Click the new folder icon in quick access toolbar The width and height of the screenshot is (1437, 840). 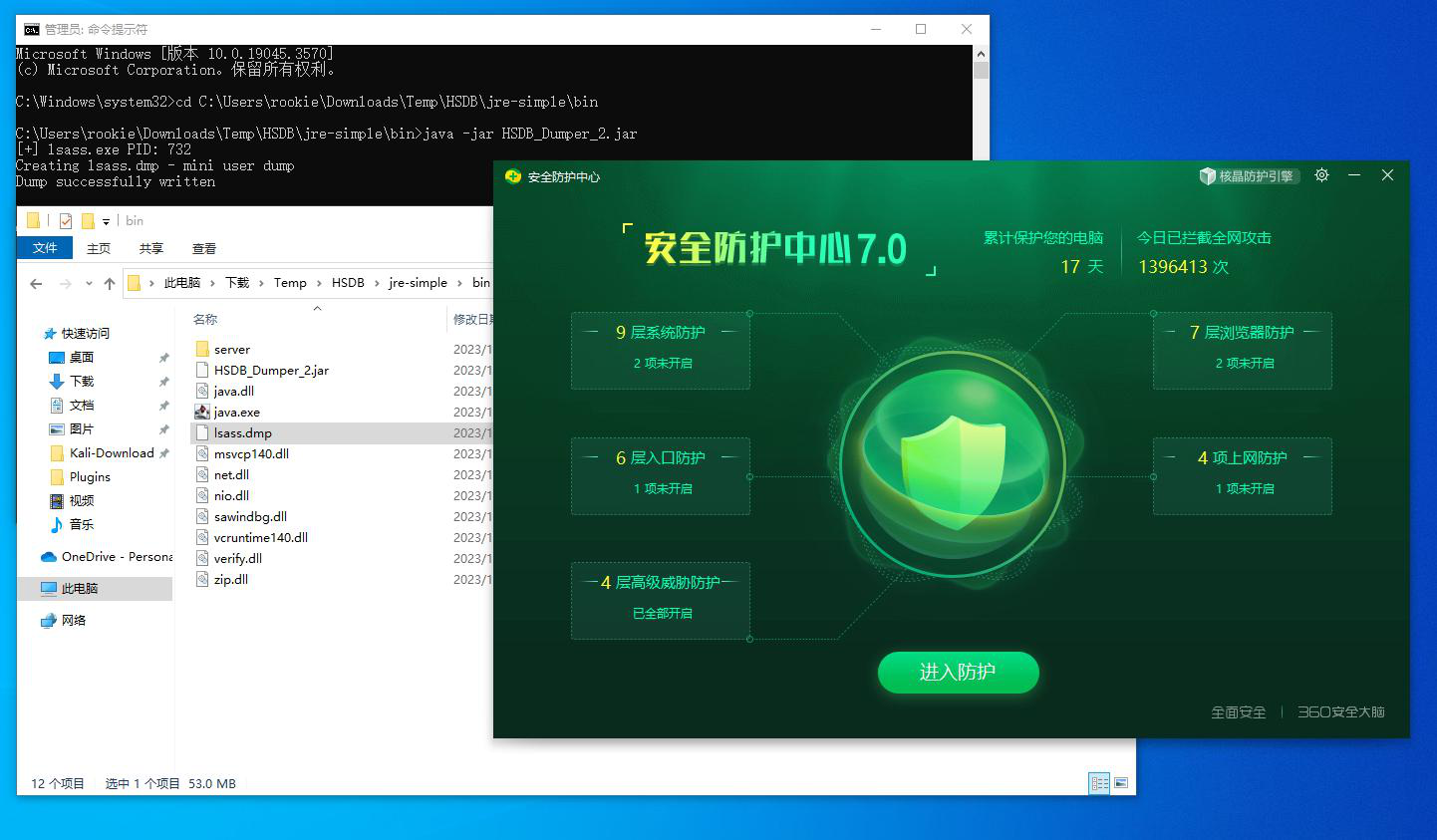click(x=88, y=220)
